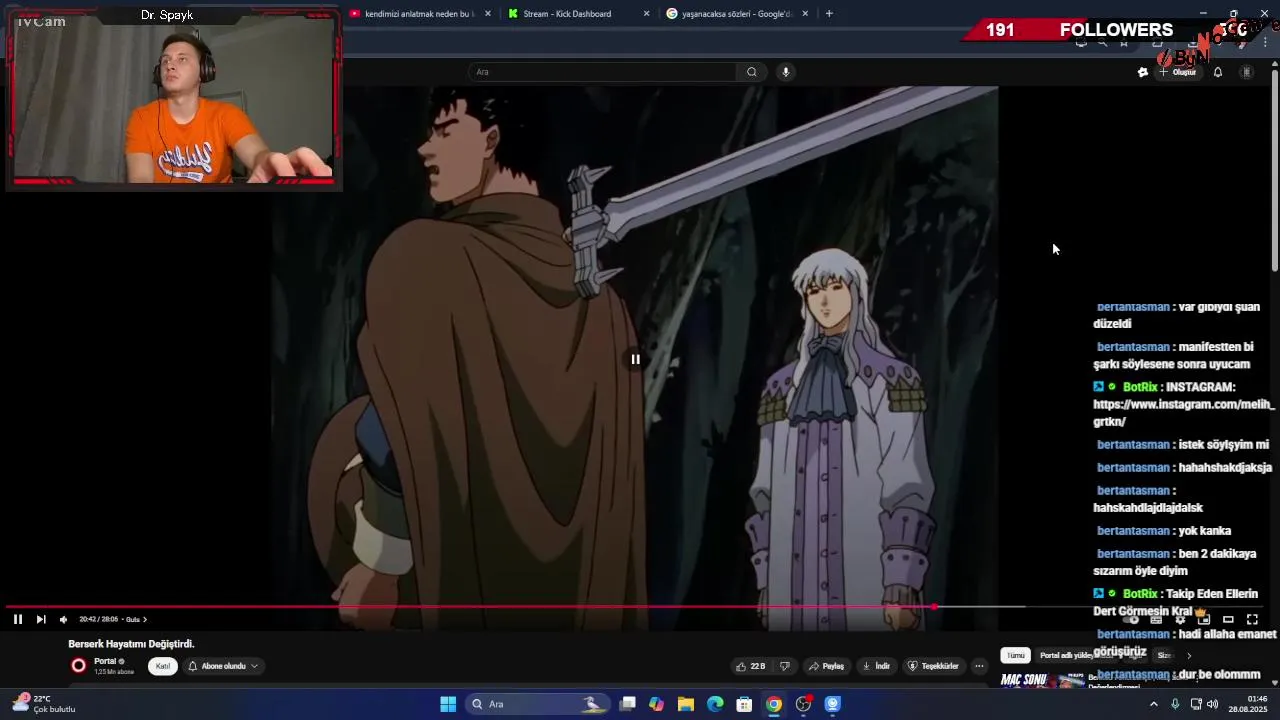Skip to the next video

(x=41, y=619)
